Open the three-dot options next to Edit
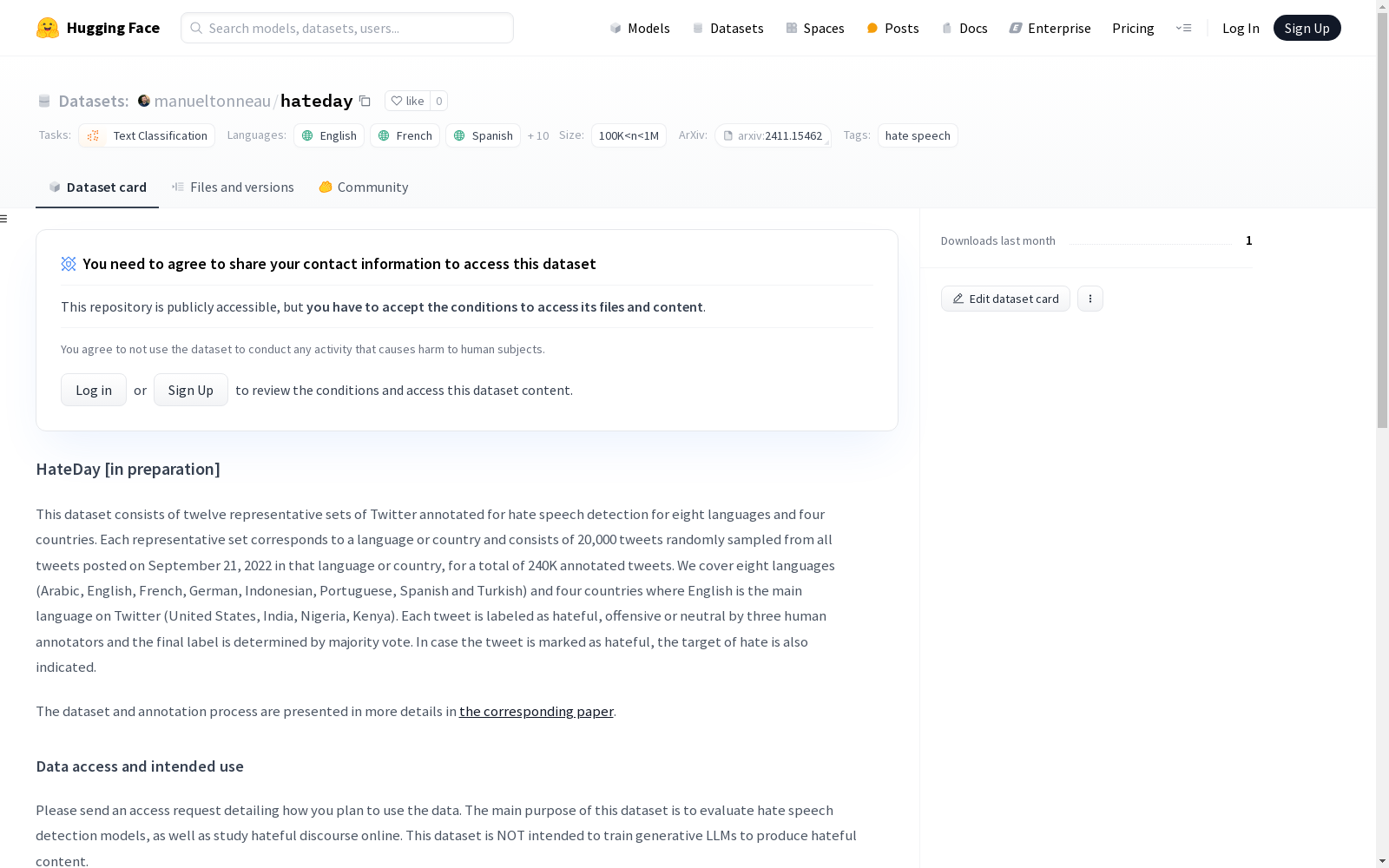This screenshot has height=868, width=1389. coord(1090,299)
